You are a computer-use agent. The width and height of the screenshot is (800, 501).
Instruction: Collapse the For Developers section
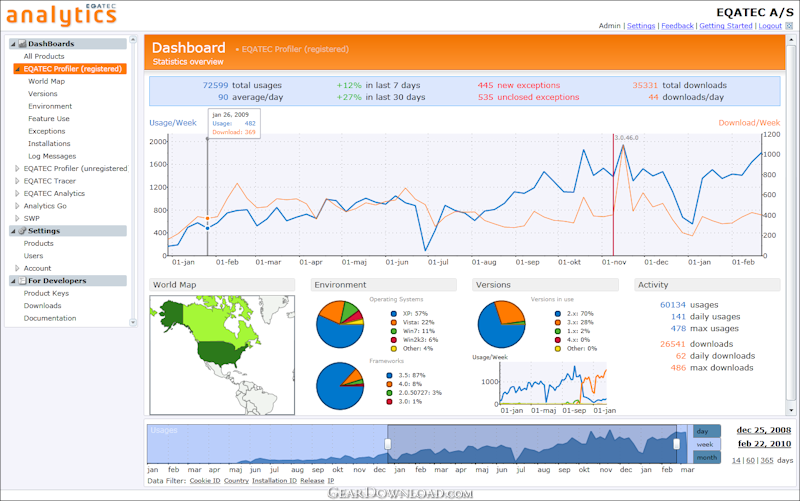coord(13,281)
